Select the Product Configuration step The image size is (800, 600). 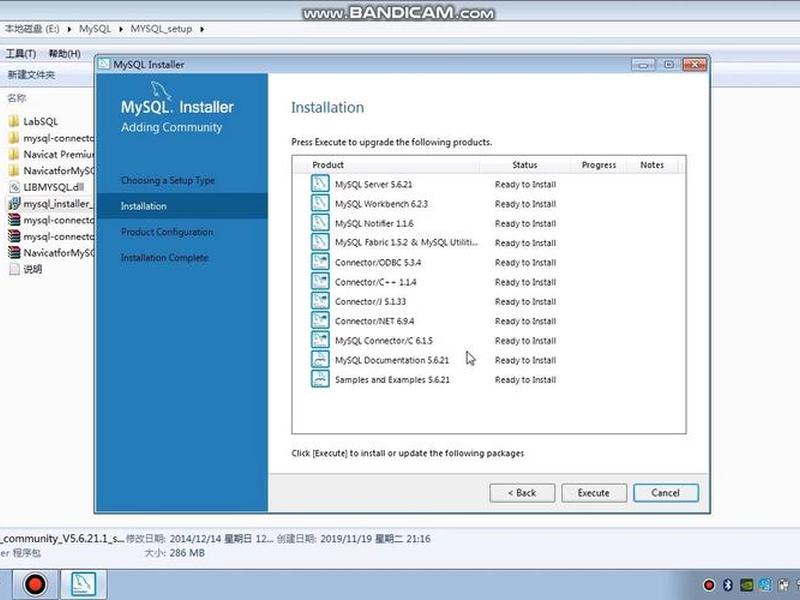click(x=167, y=232)
